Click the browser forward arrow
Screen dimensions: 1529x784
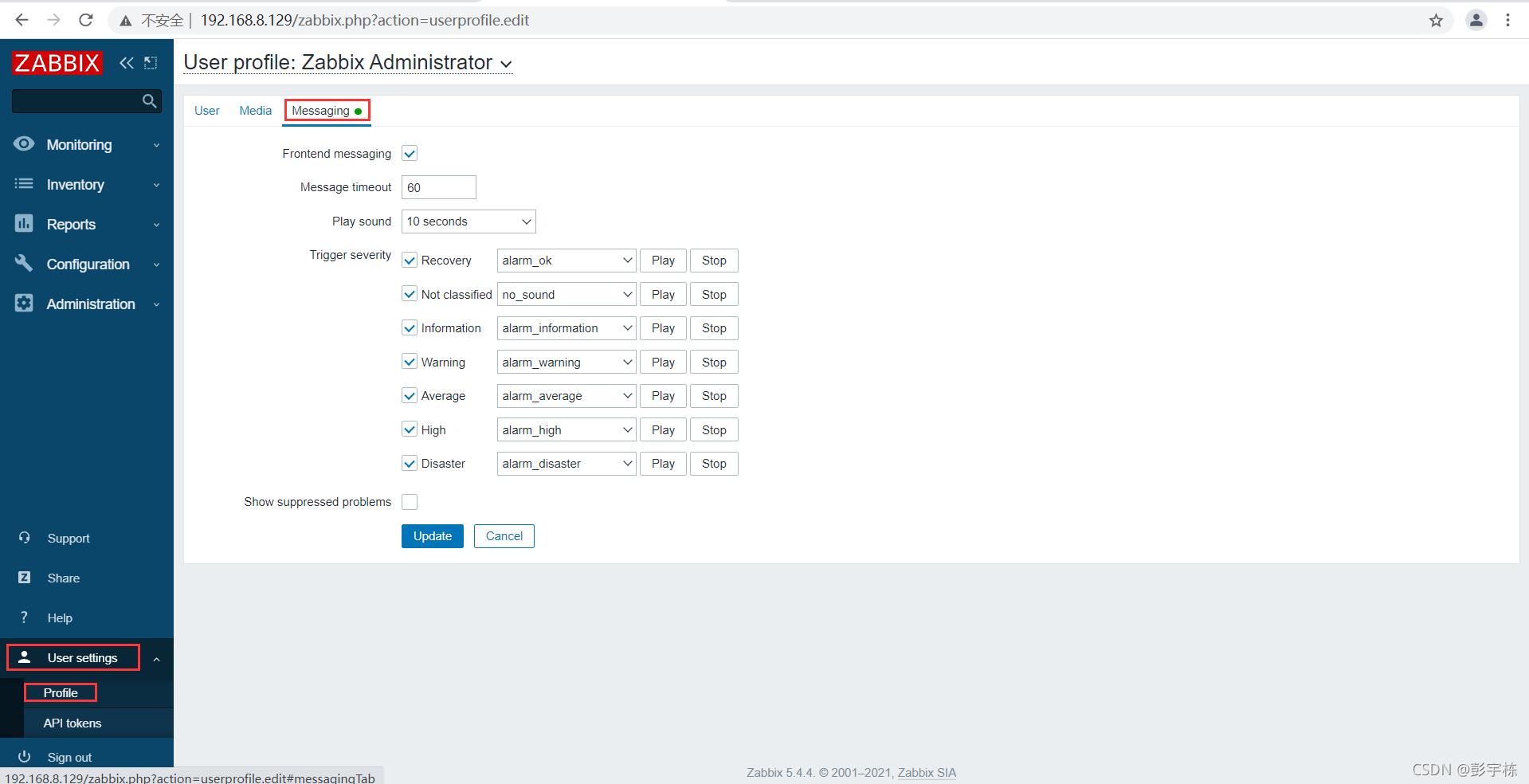[53, 20]
